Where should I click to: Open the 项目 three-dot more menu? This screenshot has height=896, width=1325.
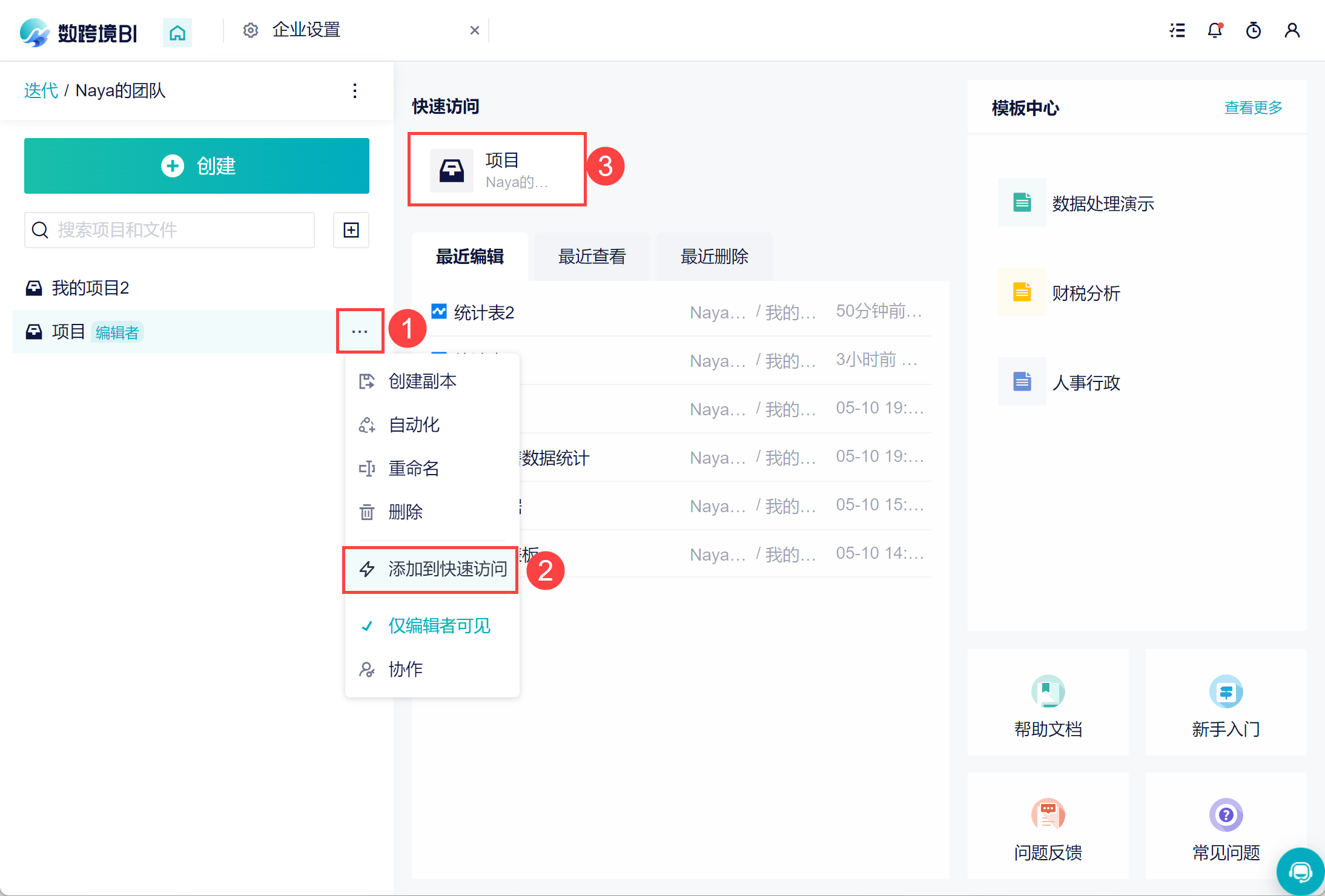pos(360,331)
